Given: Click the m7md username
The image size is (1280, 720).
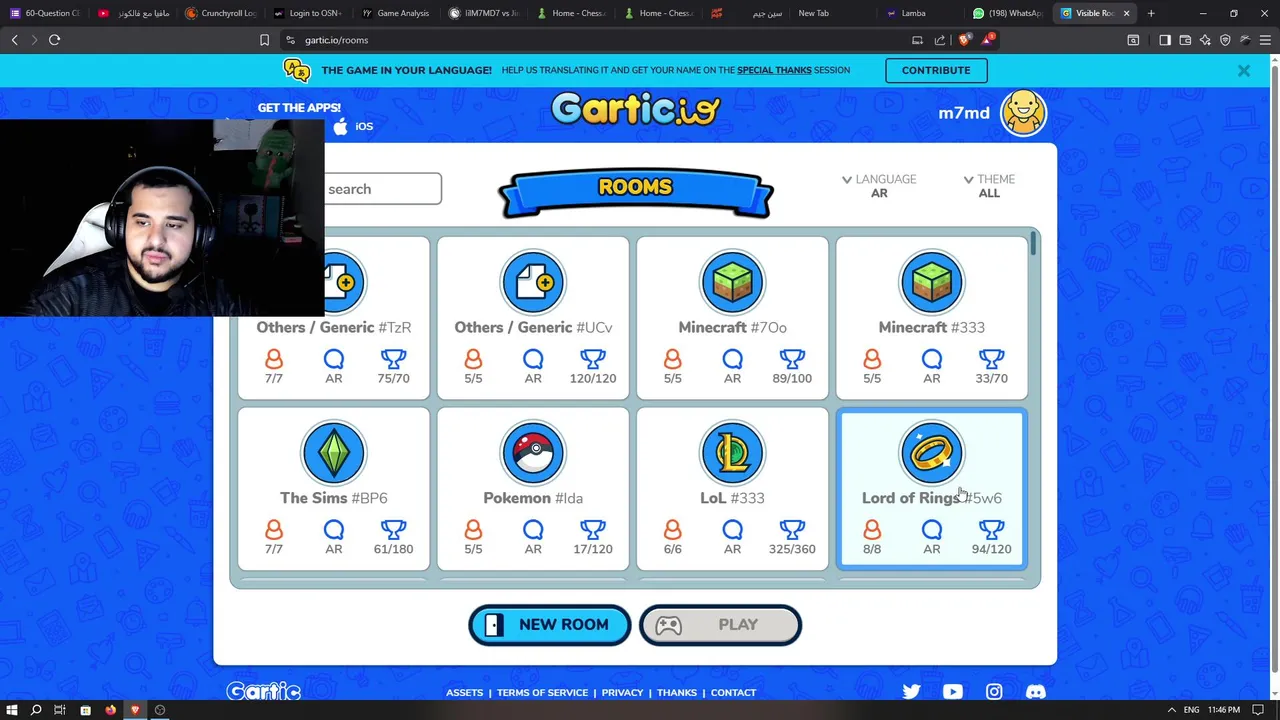Looking at the screenshot, I should (964, 113).
